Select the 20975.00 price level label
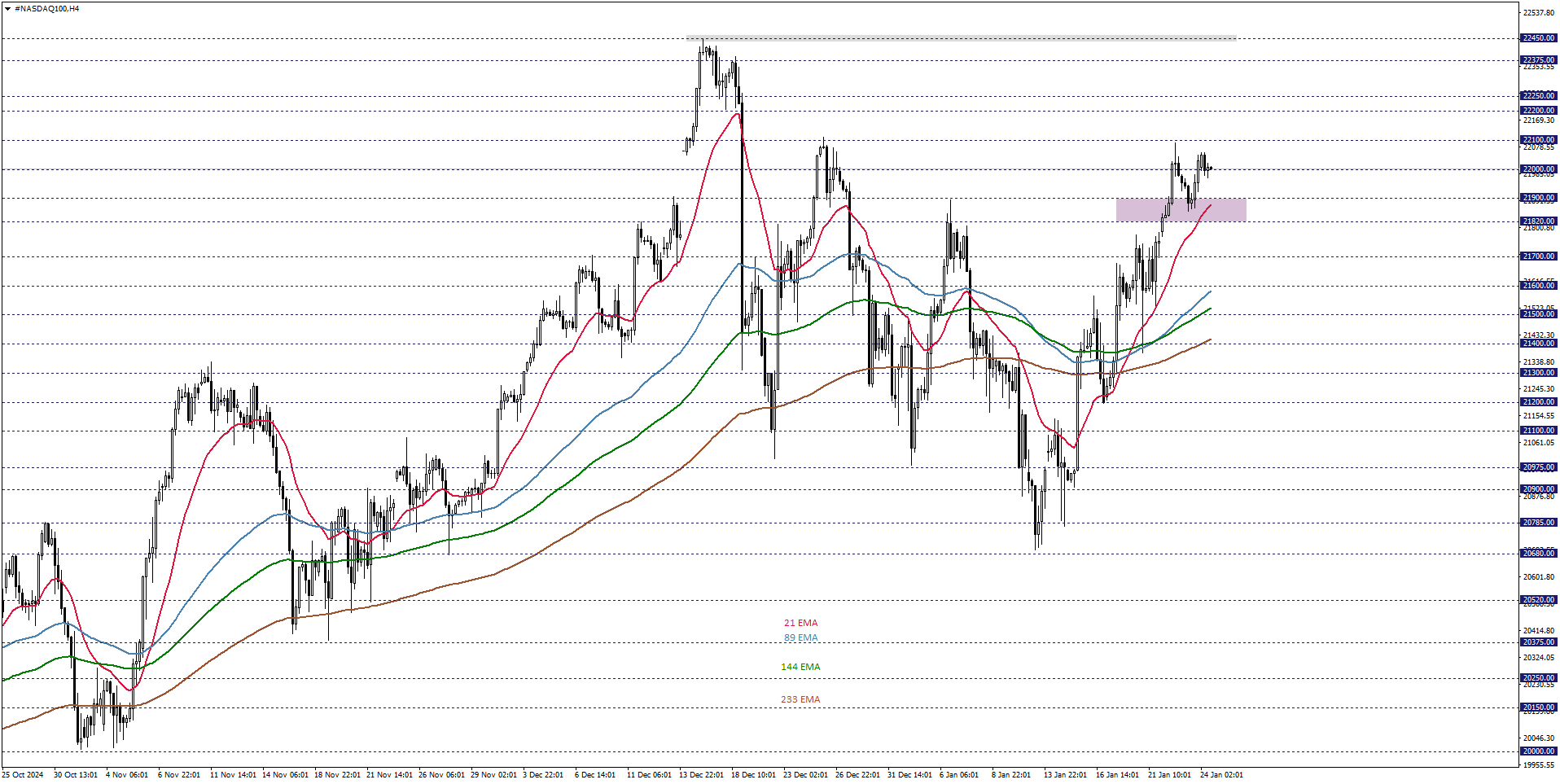This screenshot has width=1560, height=784. click(x=1538, y=467)
